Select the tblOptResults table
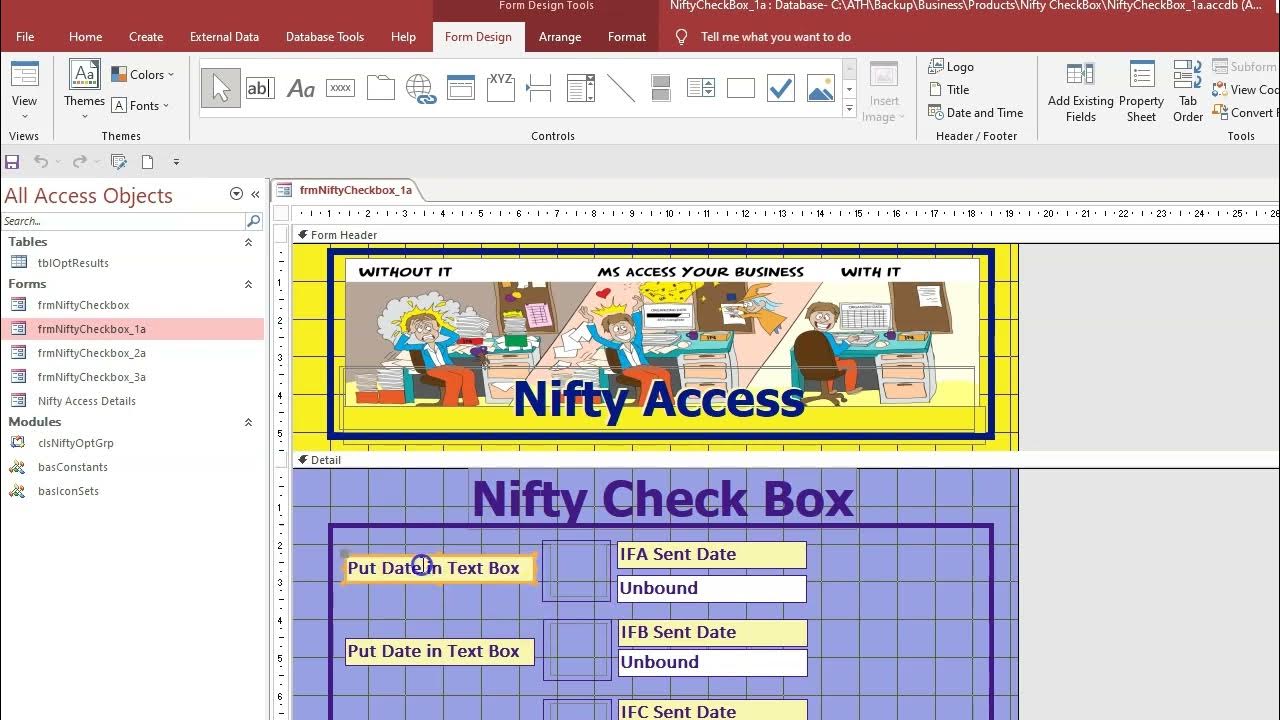This screenshot has width=1280, height=720. (134, 263)
